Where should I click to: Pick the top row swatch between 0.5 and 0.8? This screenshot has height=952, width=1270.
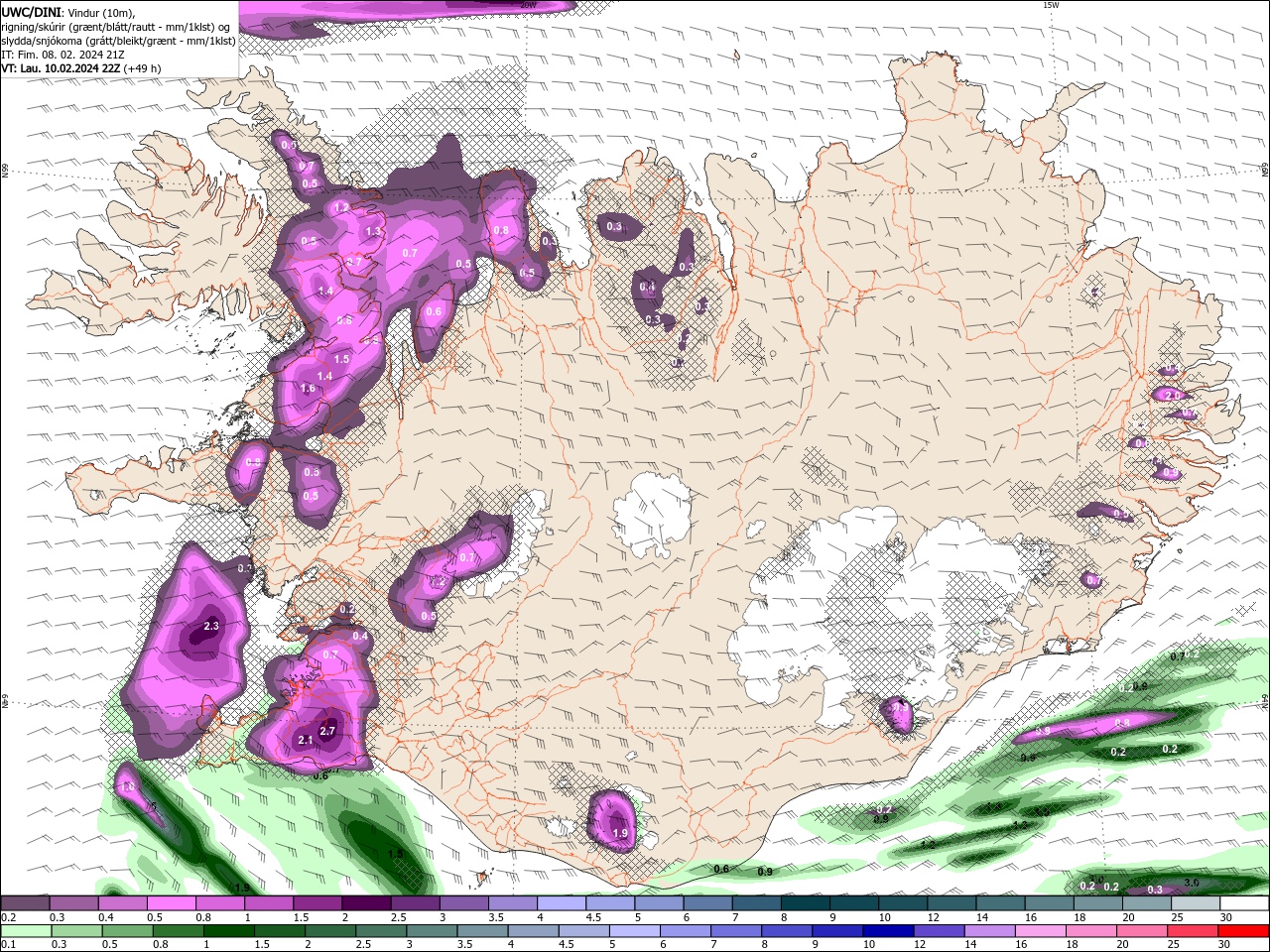pos(171,903)
